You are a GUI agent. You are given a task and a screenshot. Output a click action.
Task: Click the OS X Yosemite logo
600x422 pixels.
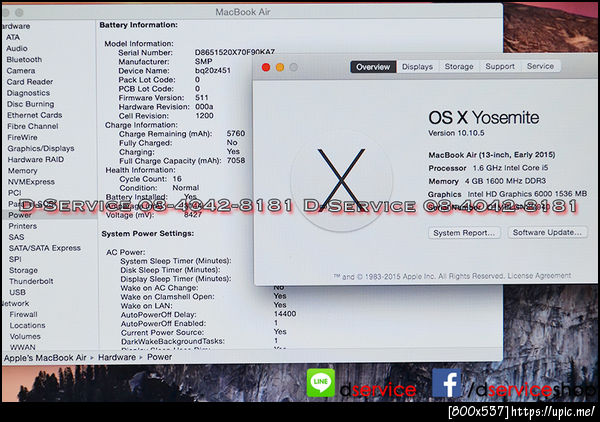[x=342, y=181]
